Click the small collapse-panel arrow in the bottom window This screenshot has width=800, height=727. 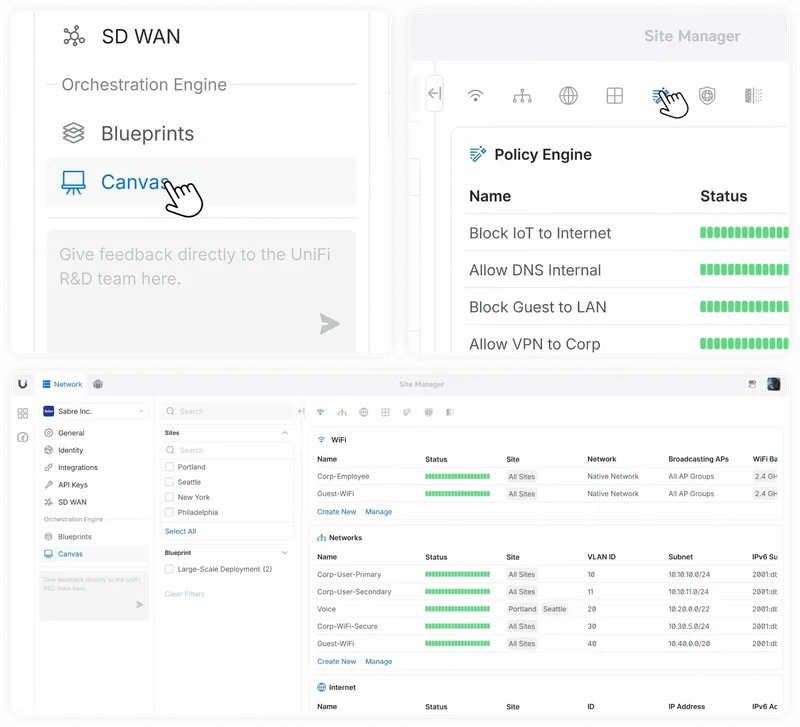tap(301, 411)
